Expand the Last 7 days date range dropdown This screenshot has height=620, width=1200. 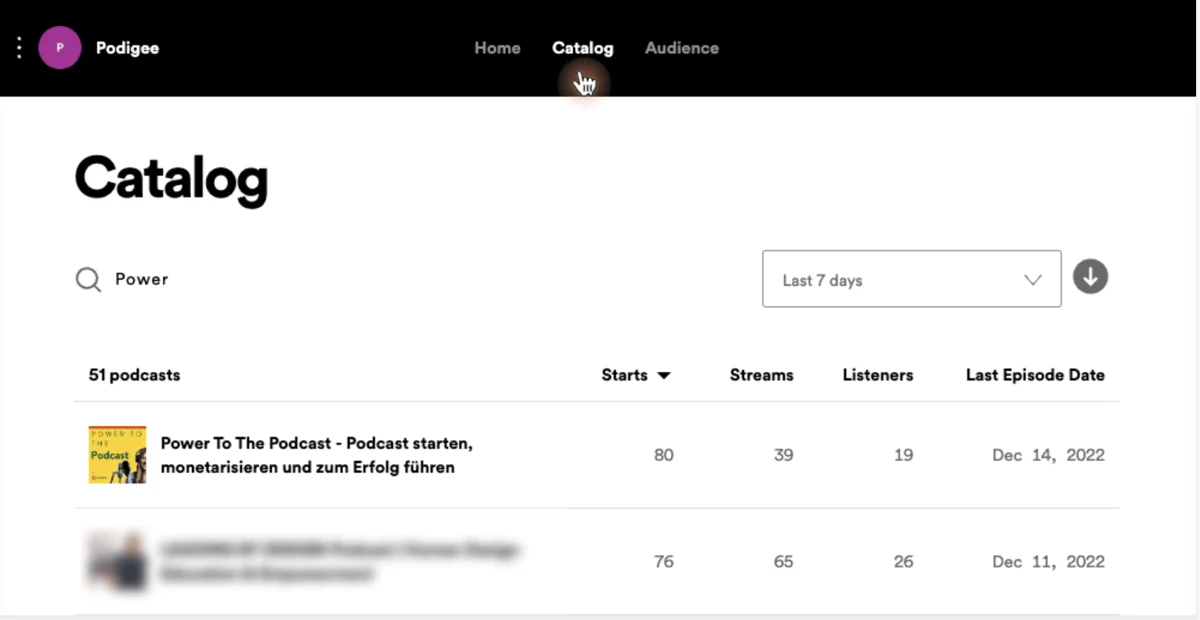point(912,279)
